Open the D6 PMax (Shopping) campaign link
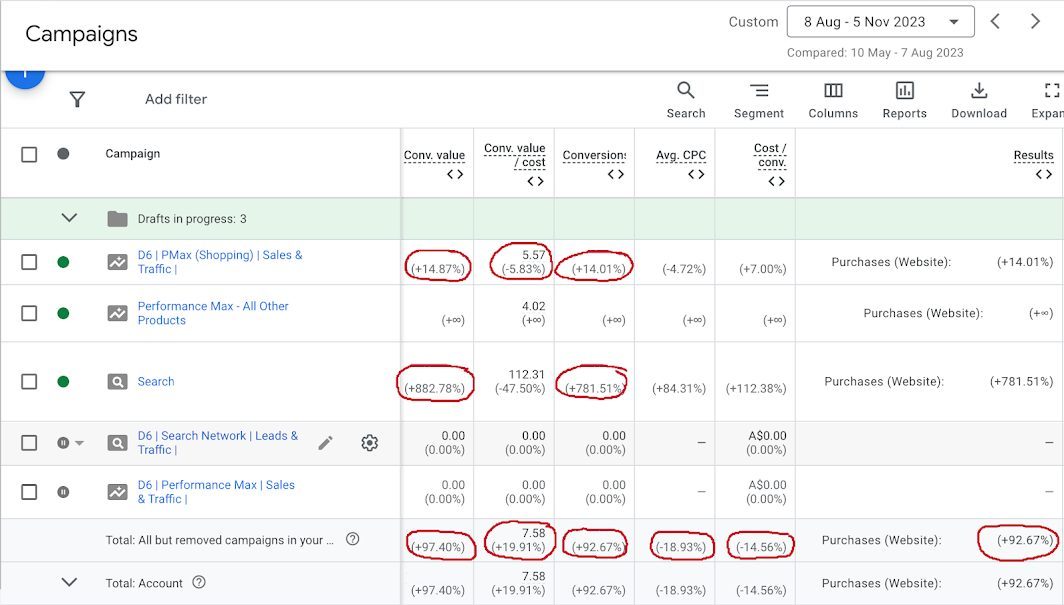Viewport: 1064px width, 605px height. click(x=219, y=255)
